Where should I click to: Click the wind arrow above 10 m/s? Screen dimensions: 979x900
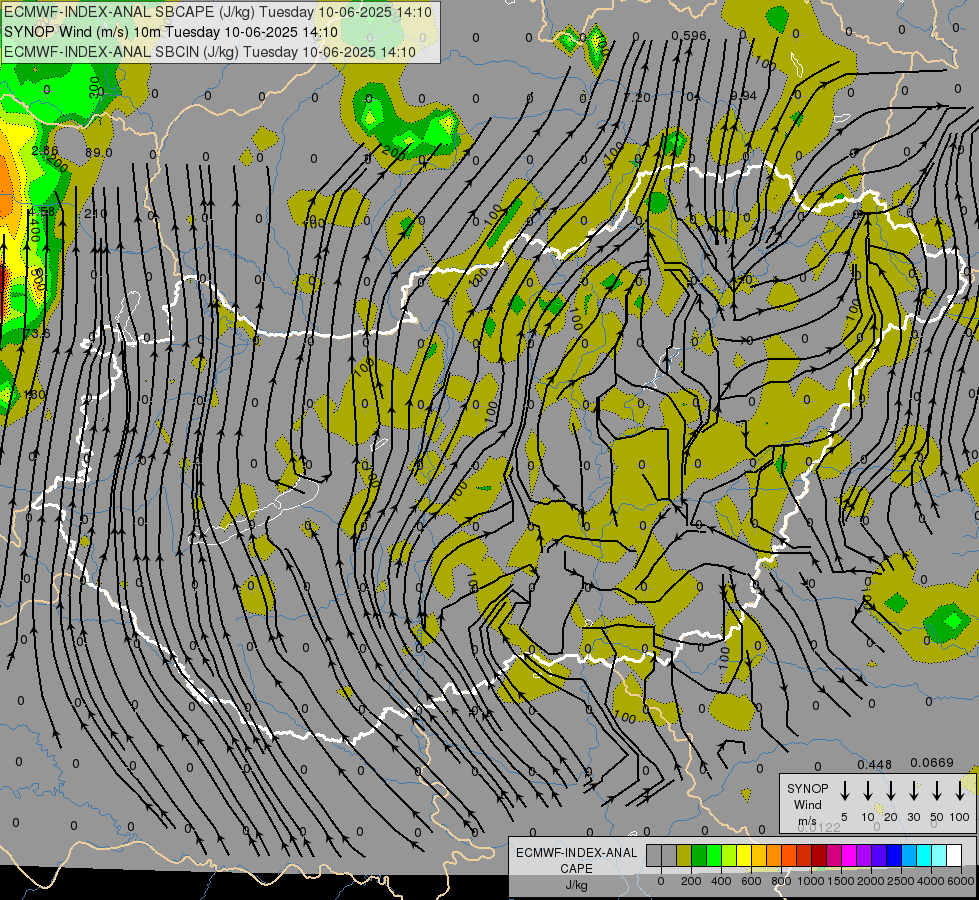[x=867, y=791]
